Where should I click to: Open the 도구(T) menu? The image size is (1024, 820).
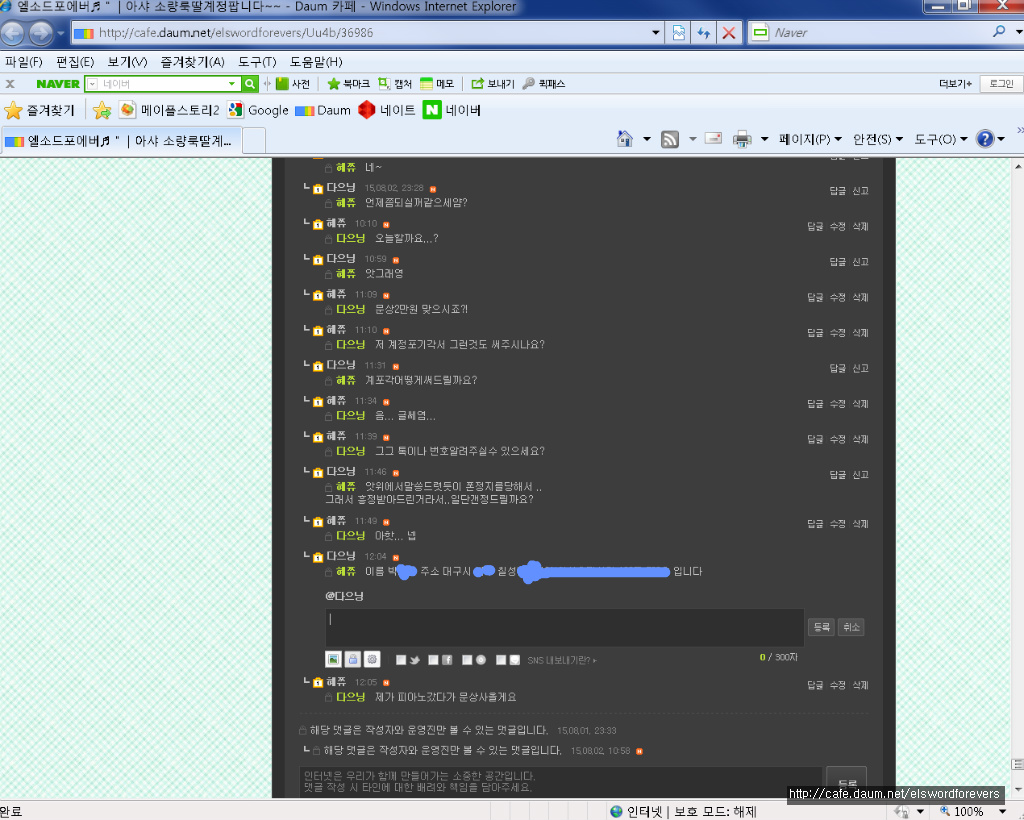[x=257, y=62]
